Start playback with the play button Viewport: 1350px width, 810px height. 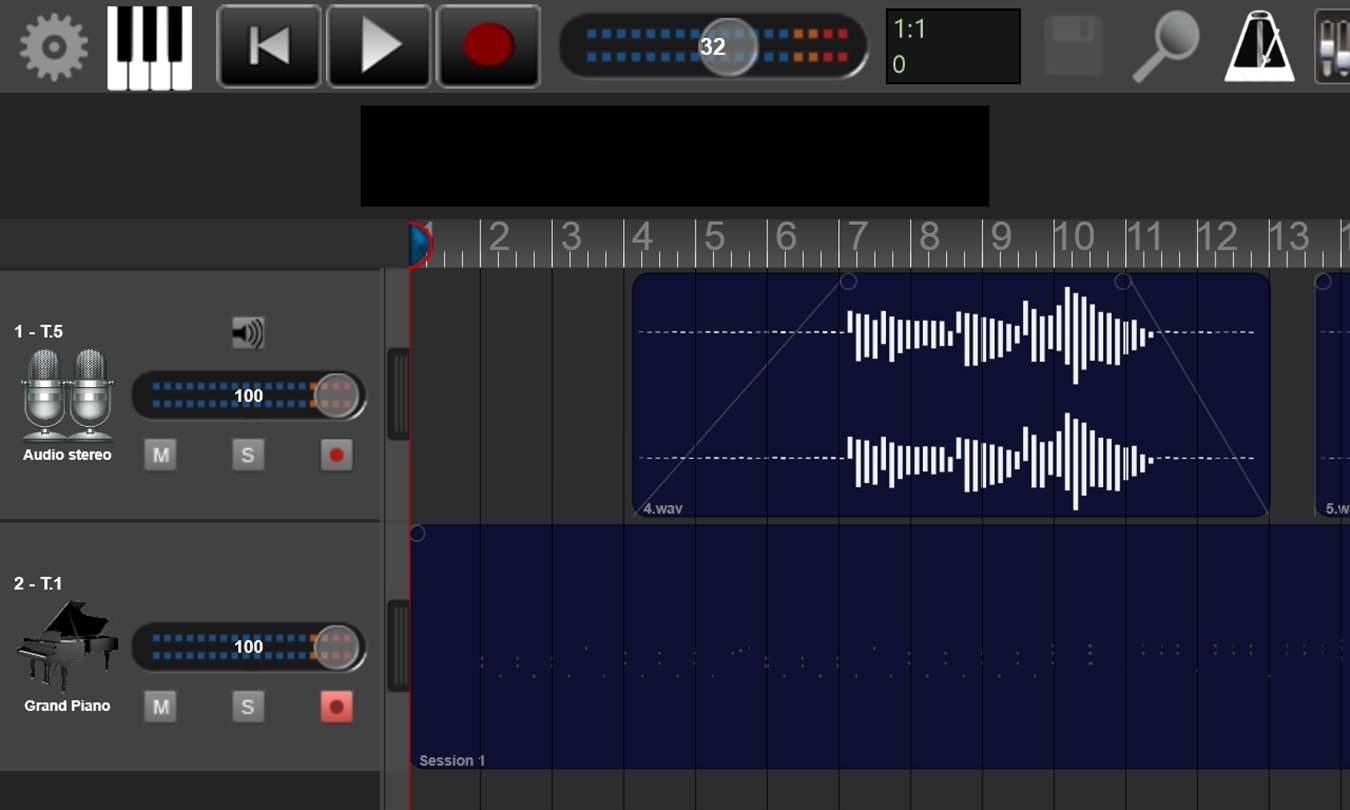(x=379, y=46)
